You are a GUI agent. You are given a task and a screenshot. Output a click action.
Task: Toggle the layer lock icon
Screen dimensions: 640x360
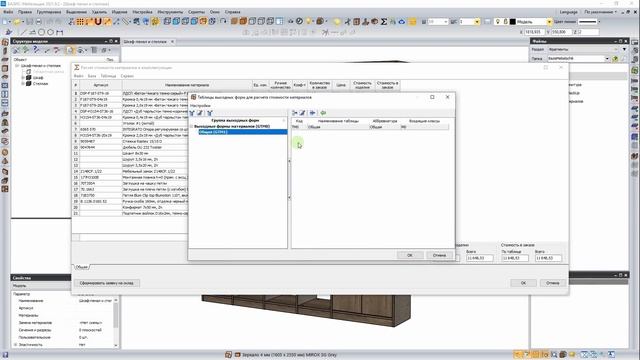click(x=505, y=22)
